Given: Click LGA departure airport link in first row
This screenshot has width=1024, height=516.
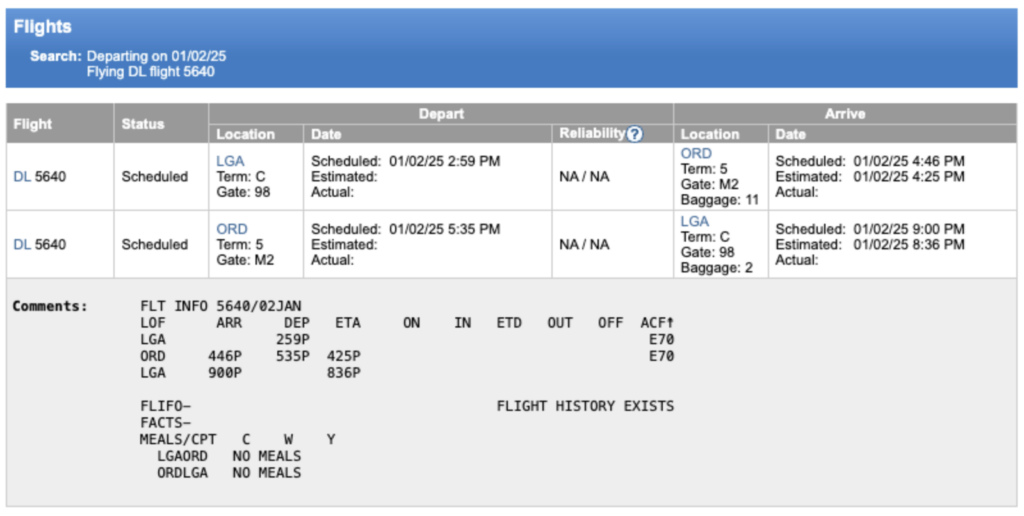Looking at the screenshot, I should click(x=230, y=160).
